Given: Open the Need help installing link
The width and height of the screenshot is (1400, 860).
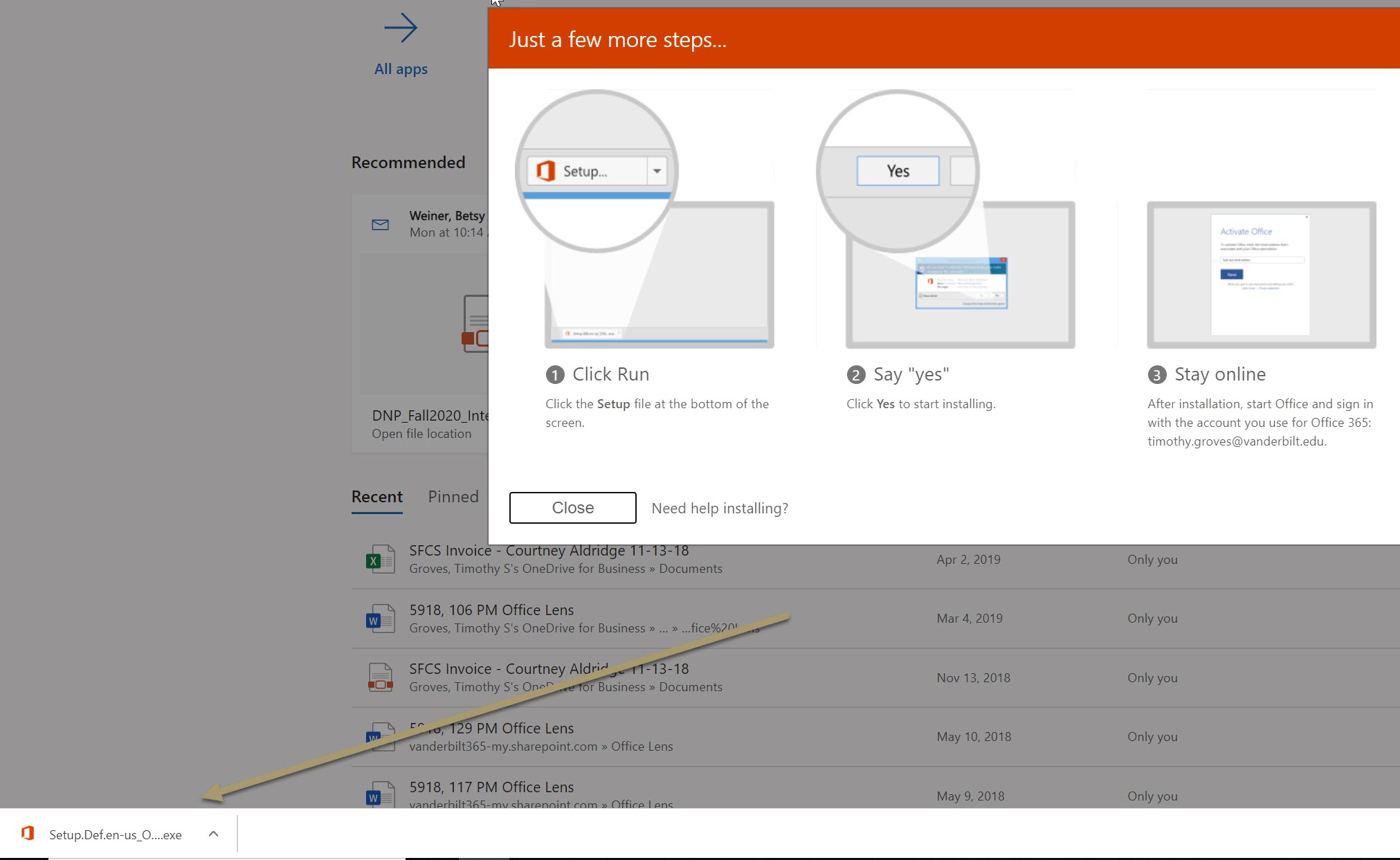Looking at the screenshot, I should (x=719, y=509).
